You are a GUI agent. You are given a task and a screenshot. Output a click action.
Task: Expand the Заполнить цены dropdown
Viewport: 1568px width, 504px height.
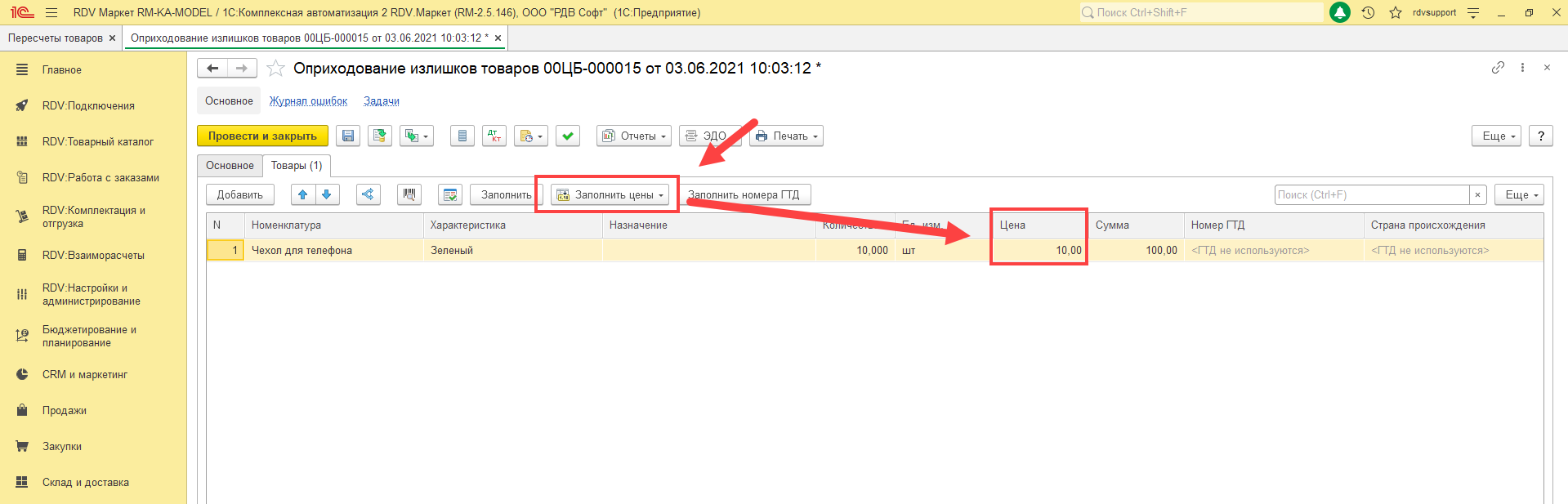610,194
